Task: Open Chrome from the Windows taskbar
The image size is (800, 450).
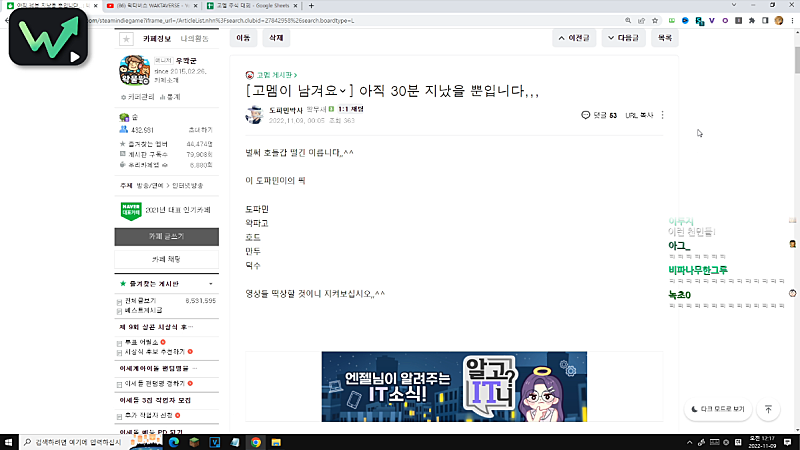Action: coord(256,441)
